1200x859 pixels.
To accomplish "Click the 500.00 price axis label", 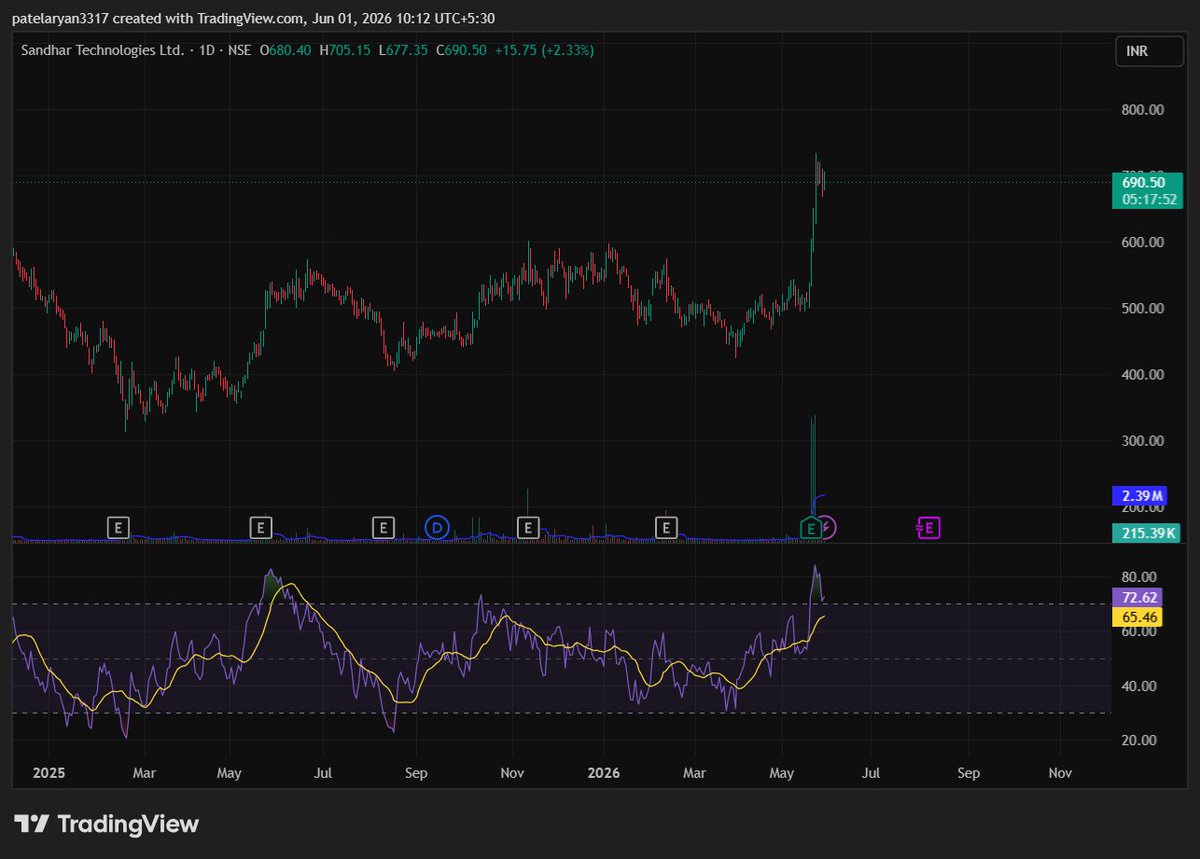I will (x=1142, y=309).
